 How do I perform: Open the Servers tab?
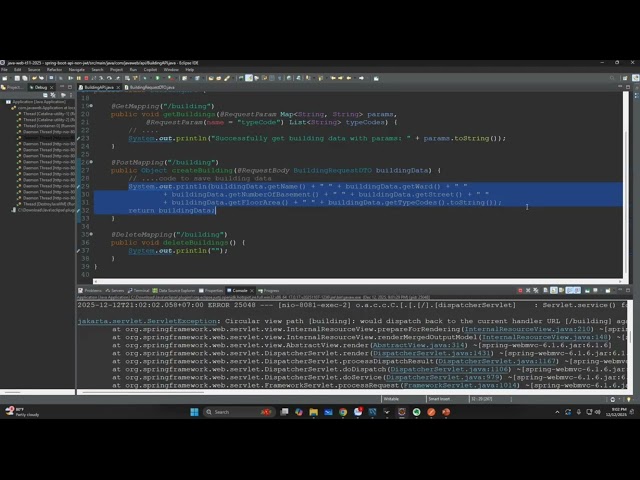[114, 290]
